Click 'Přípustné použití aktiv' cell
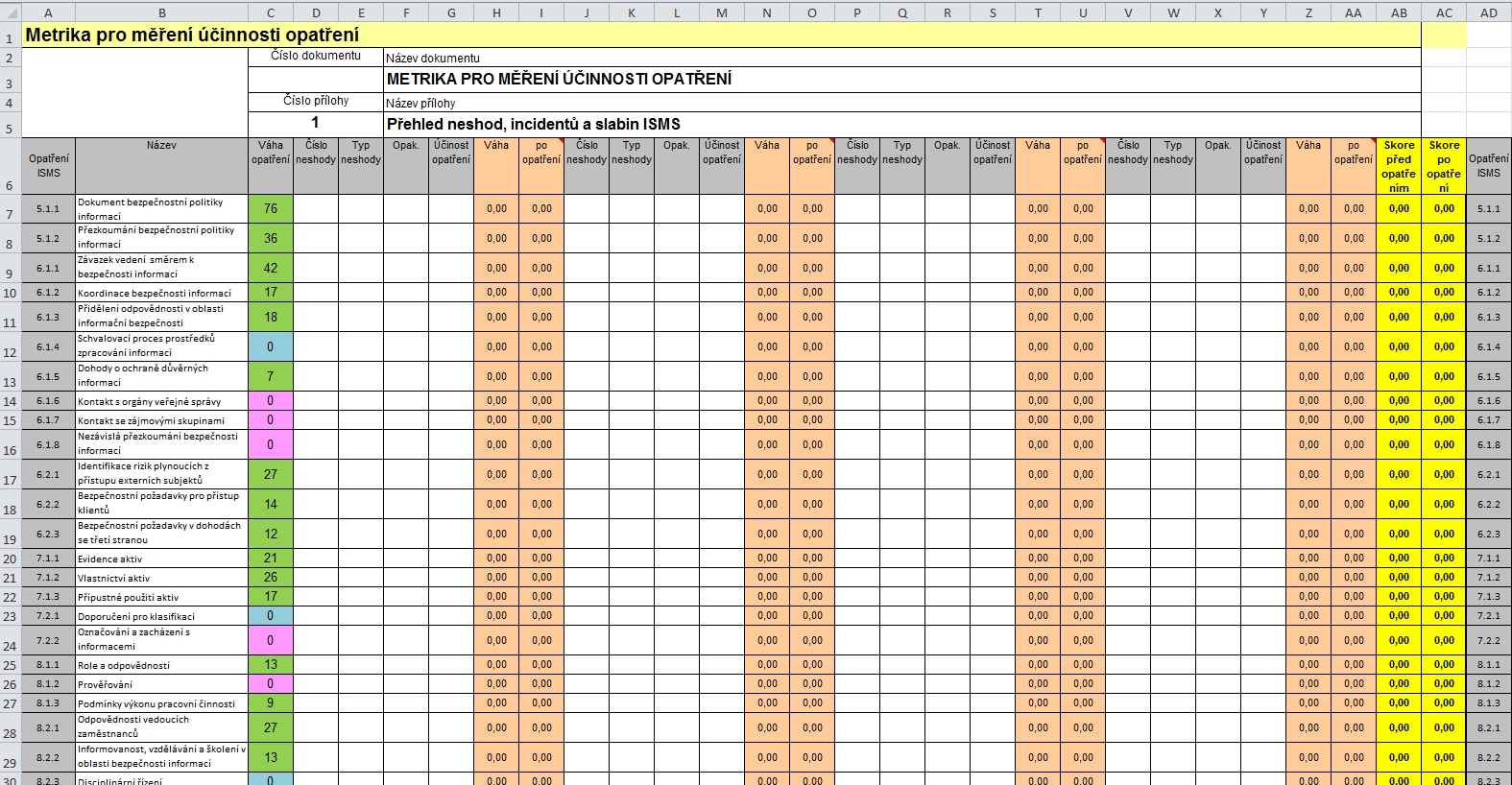Image resolution: width=1512 pixels, height=785 pixels. [161, 597]
